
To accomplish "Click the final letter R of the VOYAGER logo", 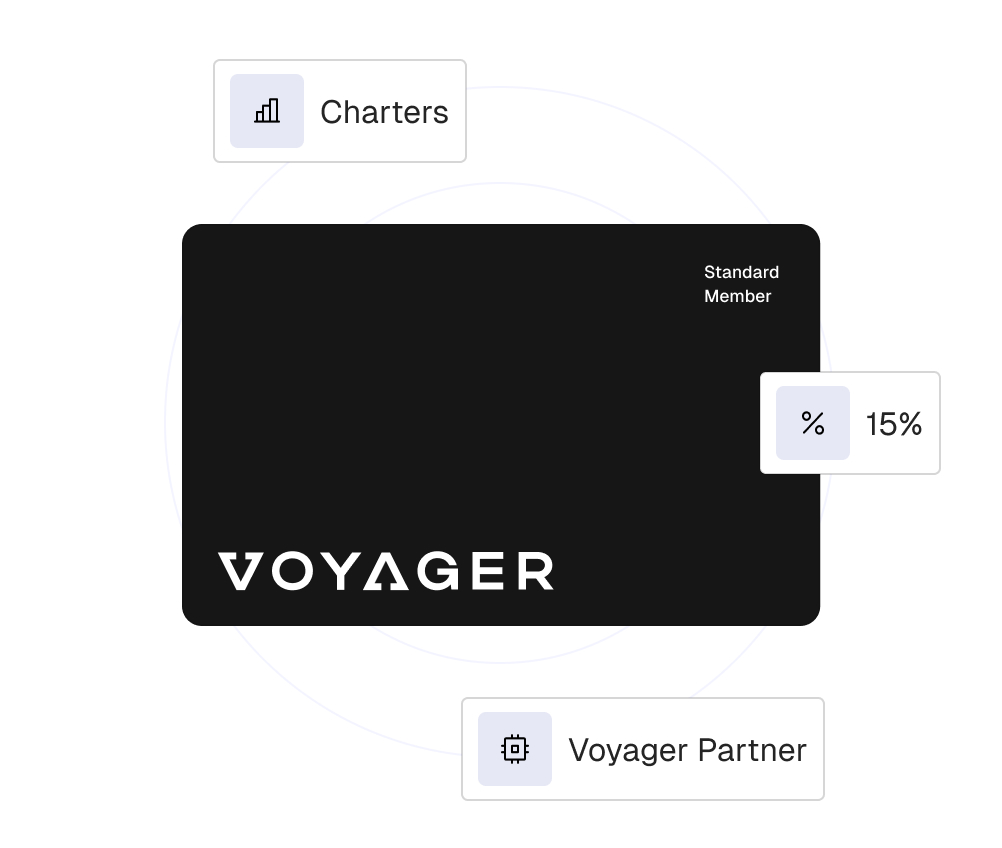I will pos(535,571).
